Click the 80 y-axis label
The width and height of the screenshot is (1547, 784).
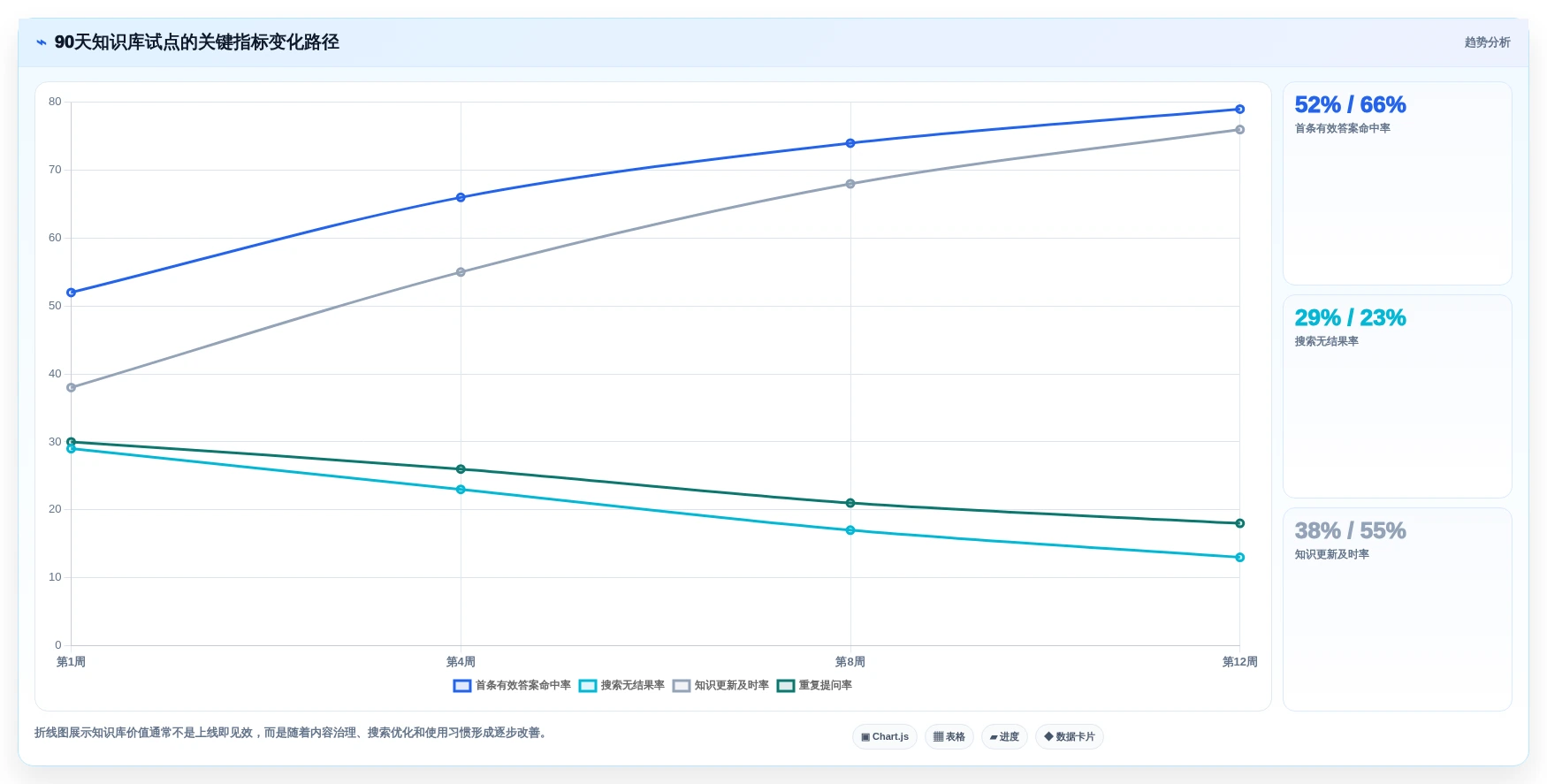(x=55, y=102)
